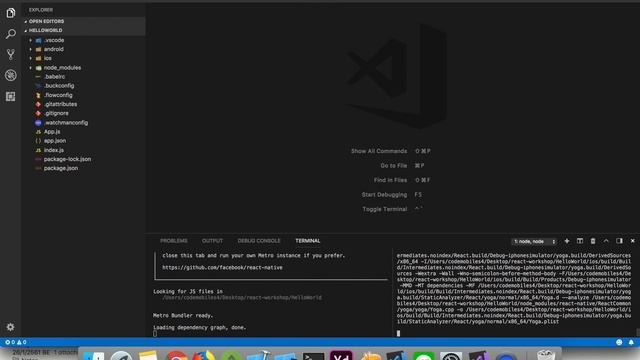Click the App.js JS file icon
This screenshot has height=360, width=640.
[x=38, y=132]
